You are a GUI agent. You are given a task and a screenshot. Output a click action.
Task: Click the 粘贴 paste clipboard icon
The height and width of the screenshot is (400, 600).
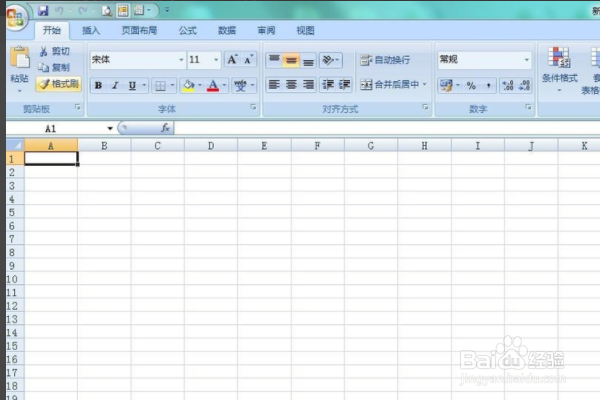click(x=20, y=58)
